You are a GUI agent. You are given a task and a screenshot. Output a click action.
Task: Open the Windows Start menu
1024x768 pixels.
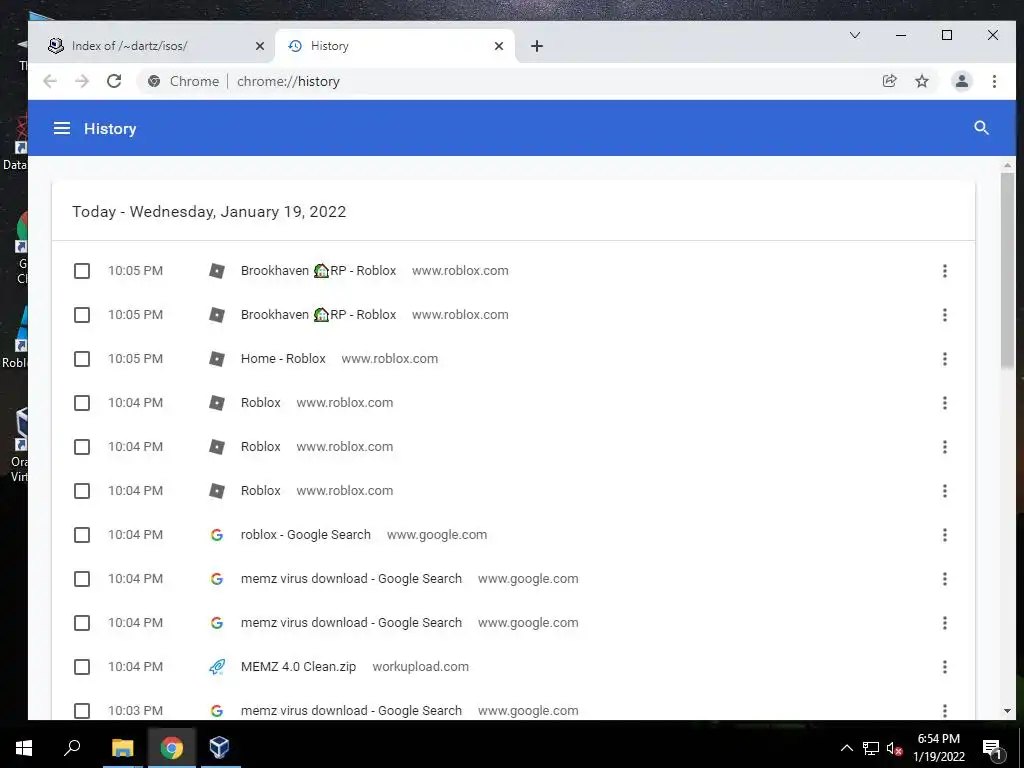(x=24, y=748)
